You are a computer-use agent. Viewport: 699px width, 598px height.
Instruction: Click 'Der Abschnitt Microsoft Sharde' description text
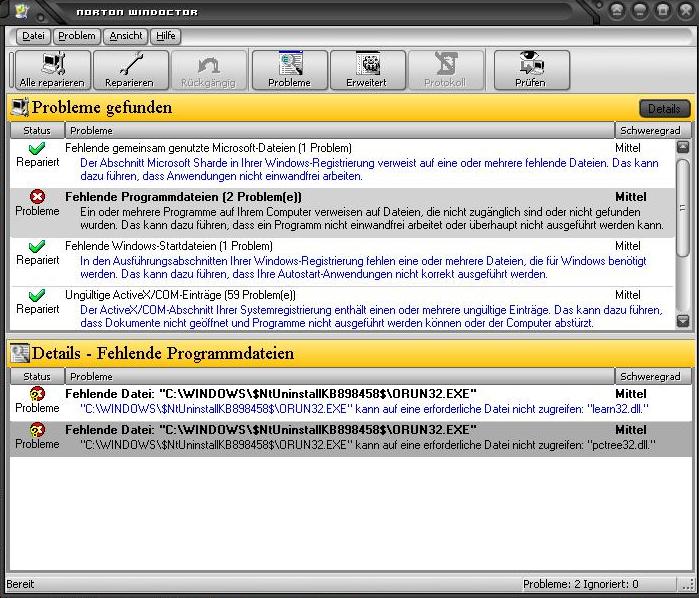pyautogui.click(x=369, y=169)
